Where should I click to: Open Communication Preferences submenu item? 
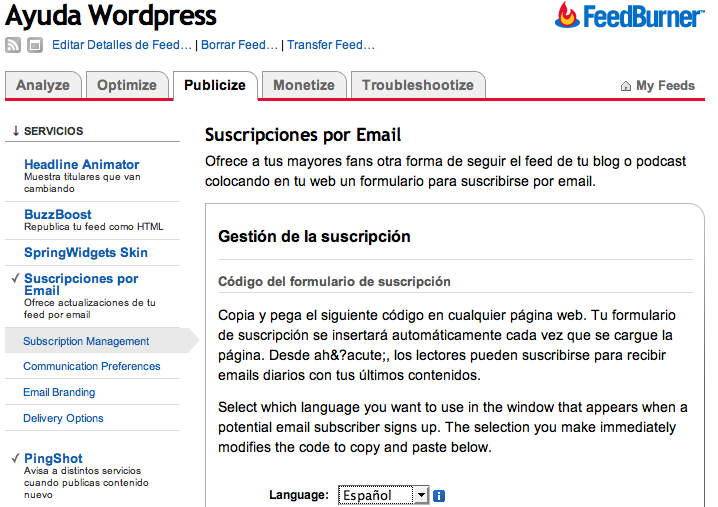[x=92, y=367]
